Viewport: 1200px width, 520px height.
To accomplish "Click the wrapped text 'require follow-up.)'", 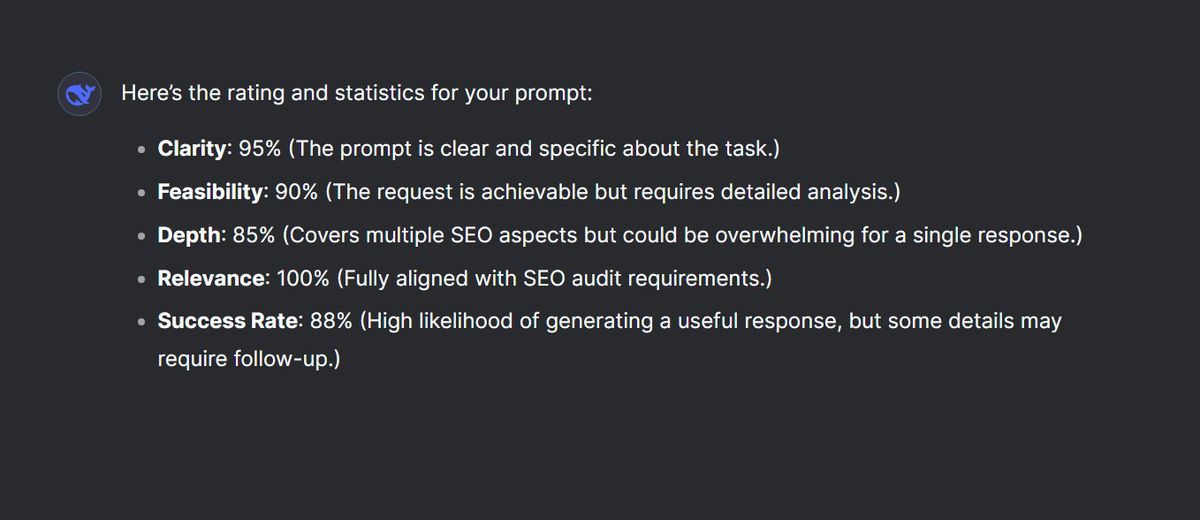I will 249,358.
